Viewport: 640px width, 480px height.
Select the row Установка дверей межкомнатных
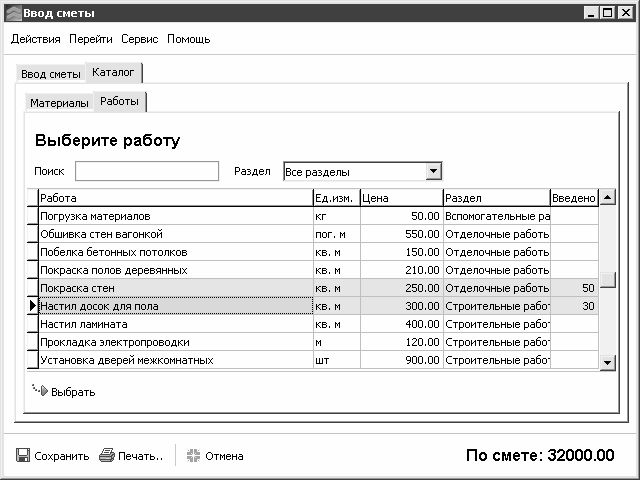coord(313,360)
